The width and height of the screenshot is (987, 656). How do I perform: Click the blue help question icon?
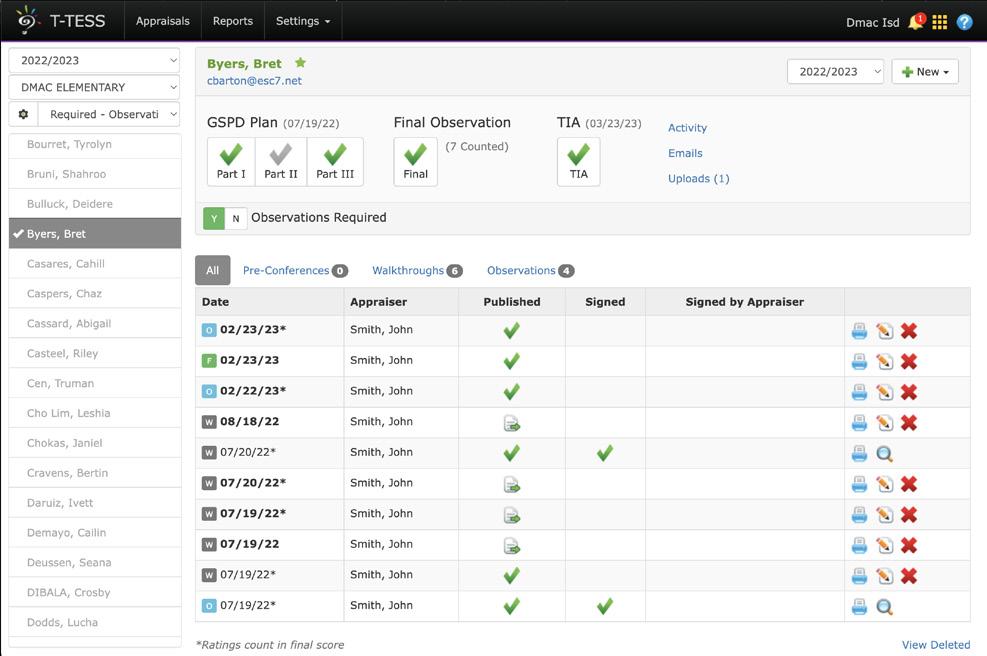click(965, 22)
